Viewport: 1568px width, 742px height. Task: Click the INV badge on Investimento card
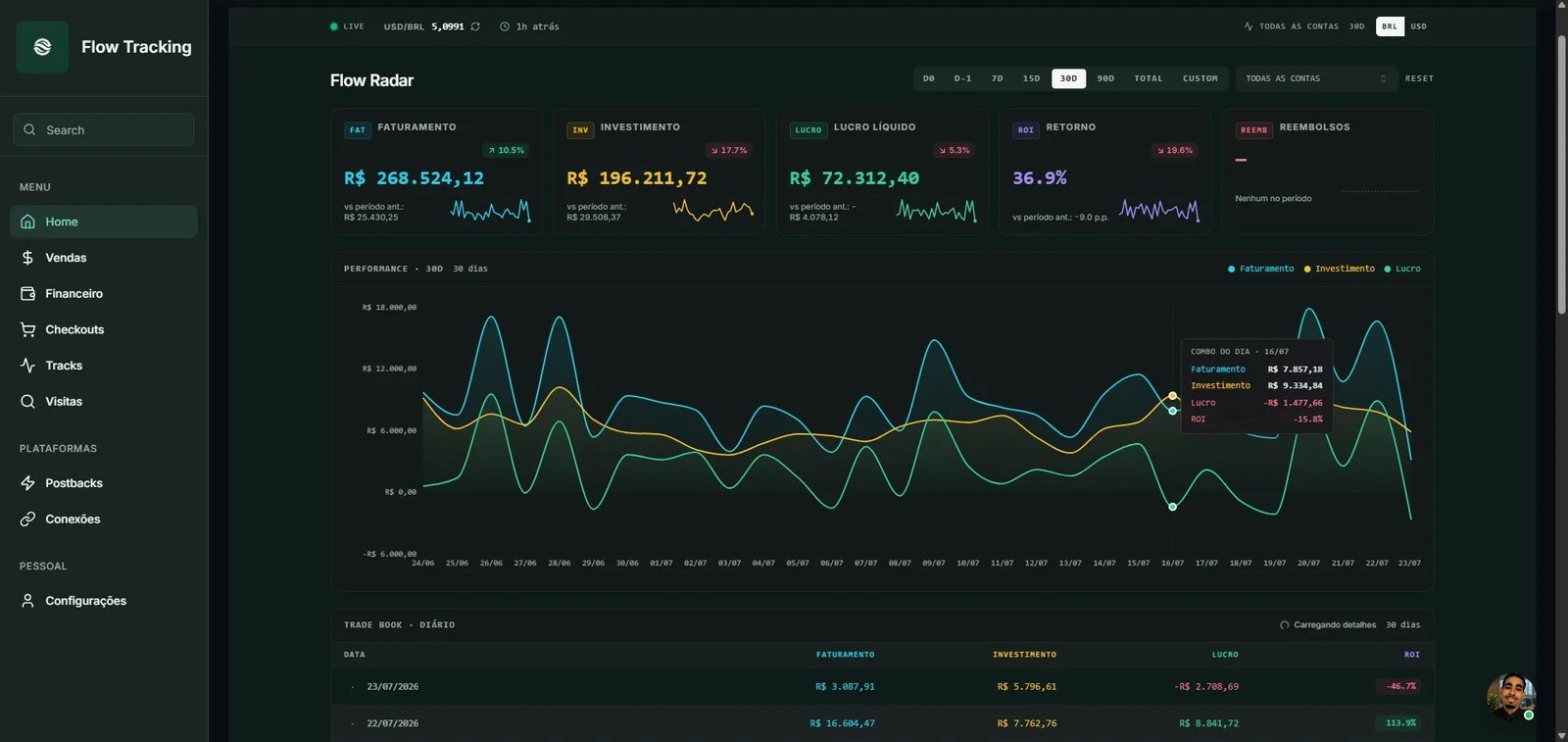(580, 129)
